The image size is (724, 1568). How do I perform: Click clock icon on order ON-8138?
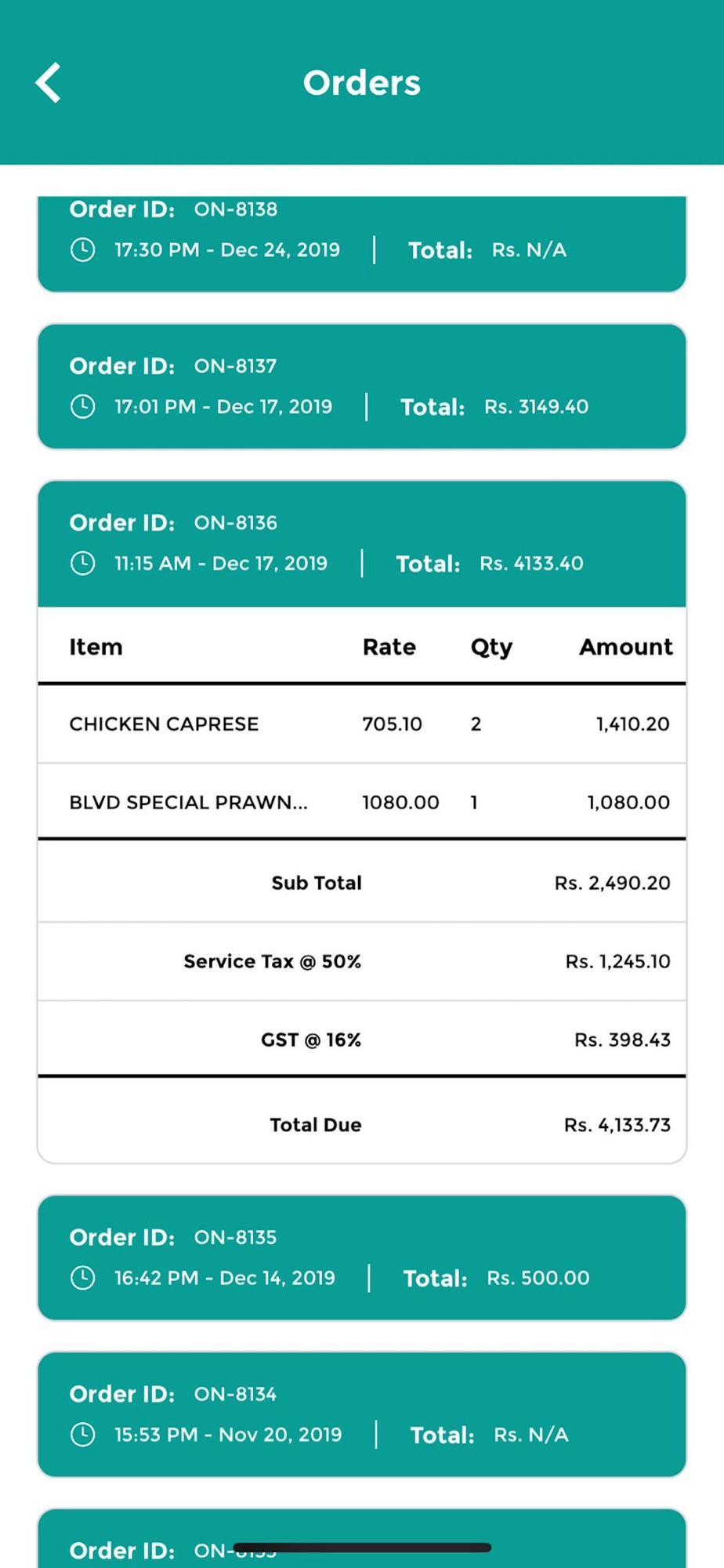82,250
